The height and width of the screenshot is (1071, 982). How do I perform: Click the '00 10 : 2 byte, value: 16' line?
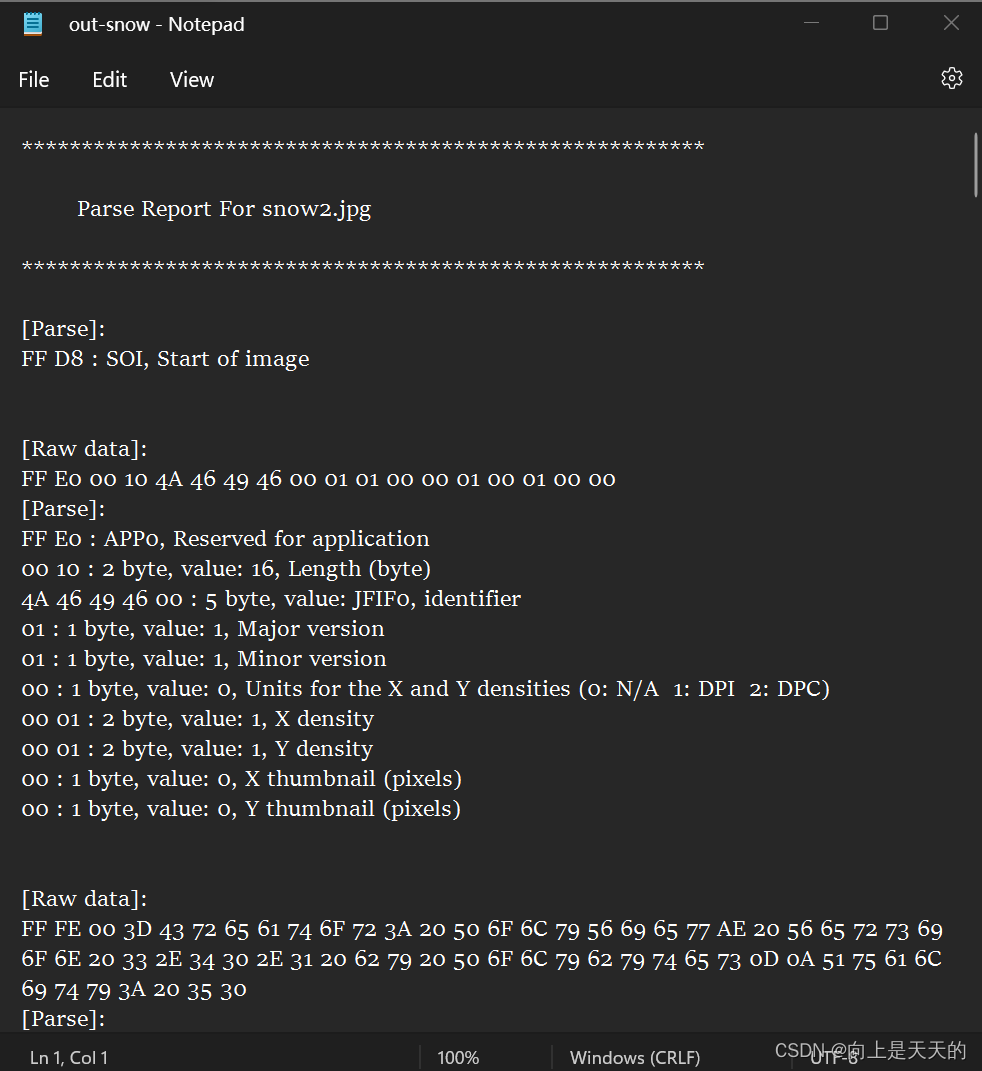coord(226,569)
